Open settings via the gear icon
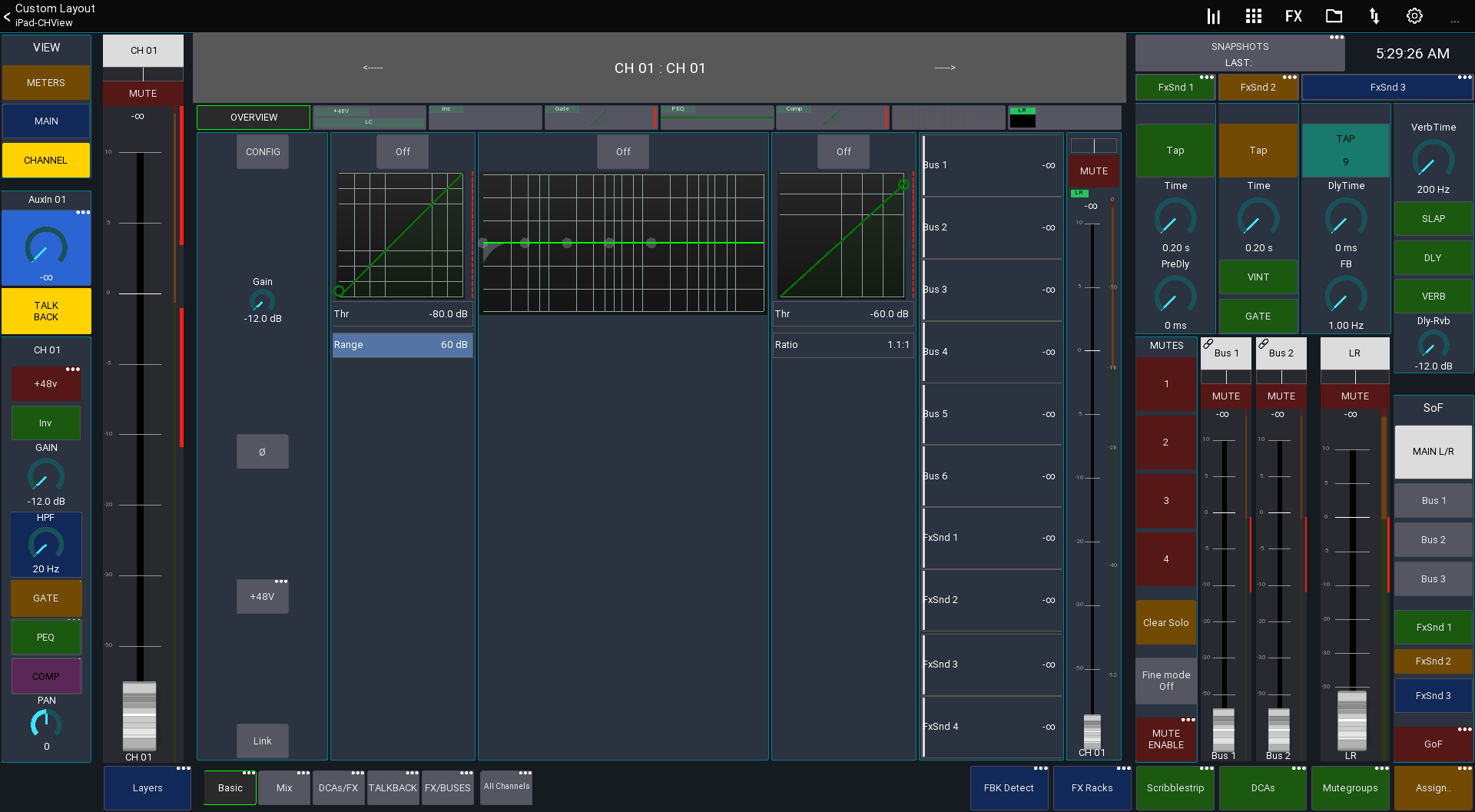 click(1414, 16)
